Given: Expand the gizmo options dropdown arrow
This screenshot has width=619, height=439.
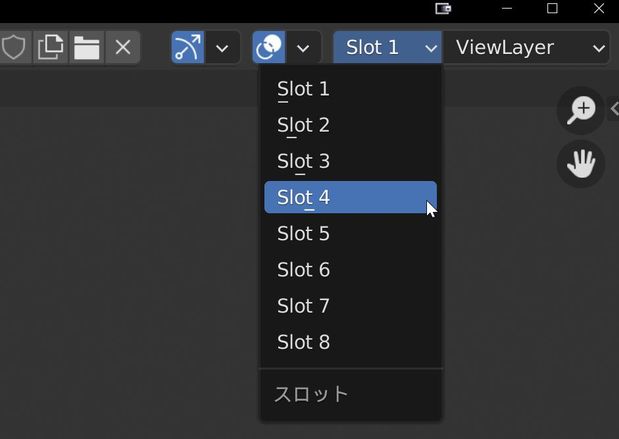Looking at the screenshot, I should coord(222,47).
